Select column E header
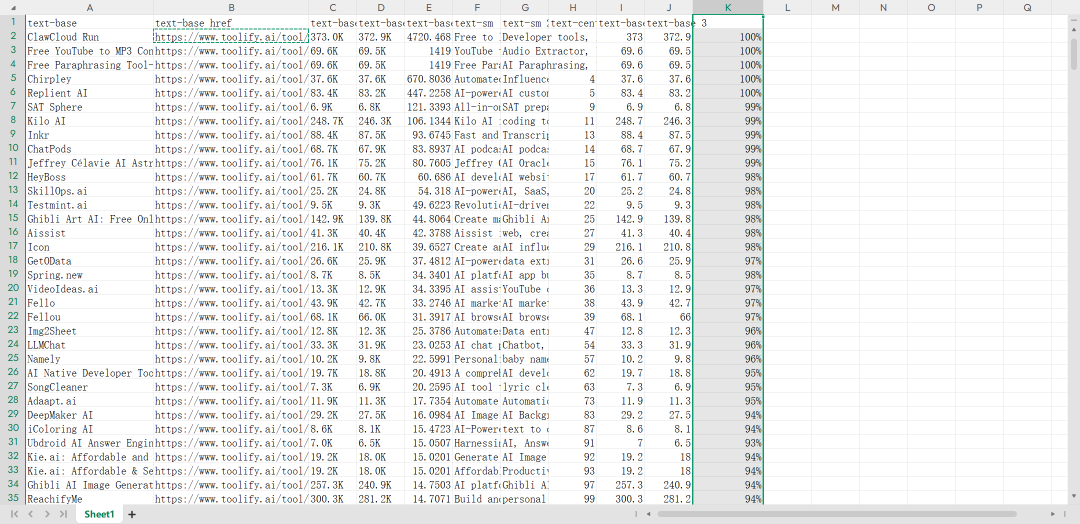 click(428, 8)
